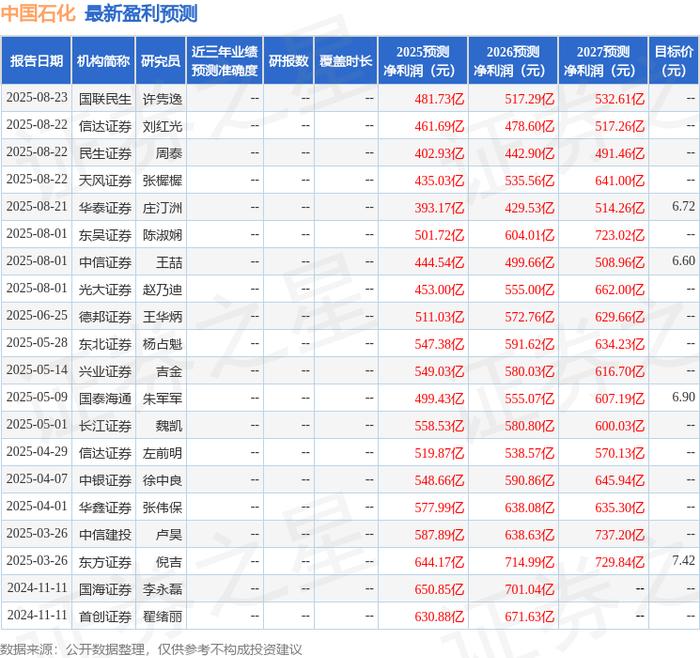
Task: Select the value 453.00亿
Action: click(x=439, y=289)
